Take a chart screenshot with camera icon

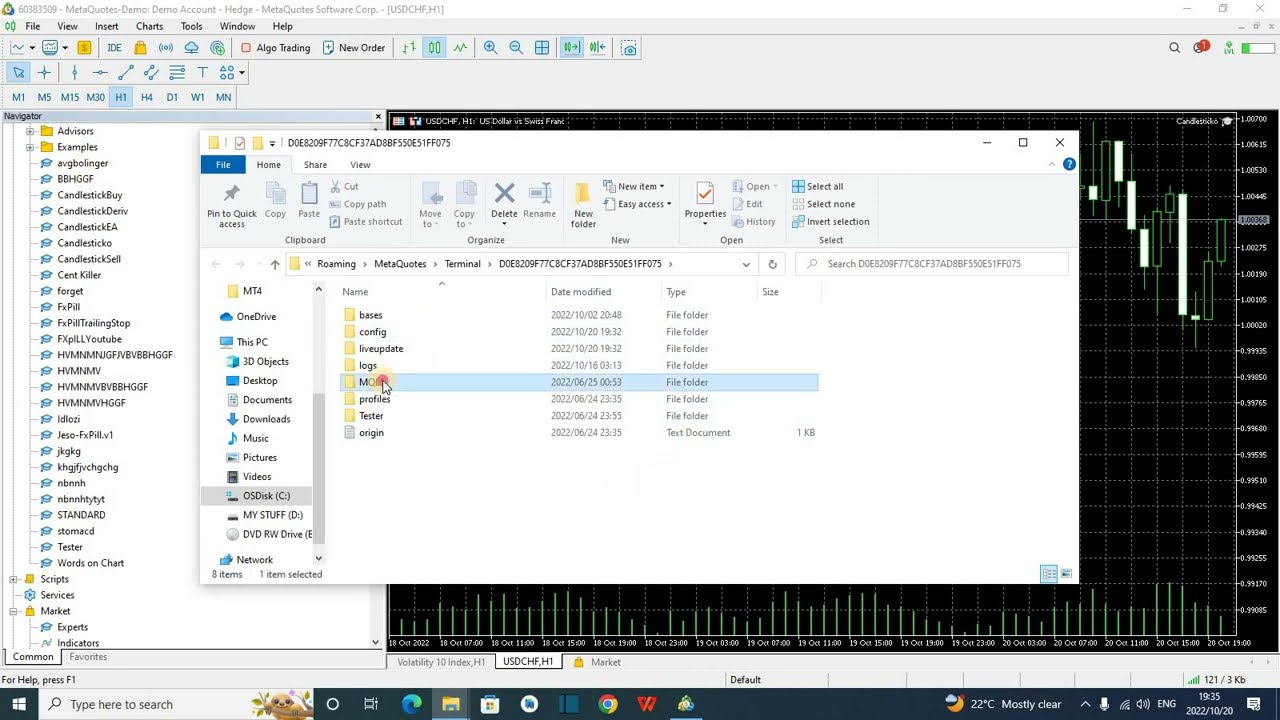pyautogui.click(x=629, y=48)
